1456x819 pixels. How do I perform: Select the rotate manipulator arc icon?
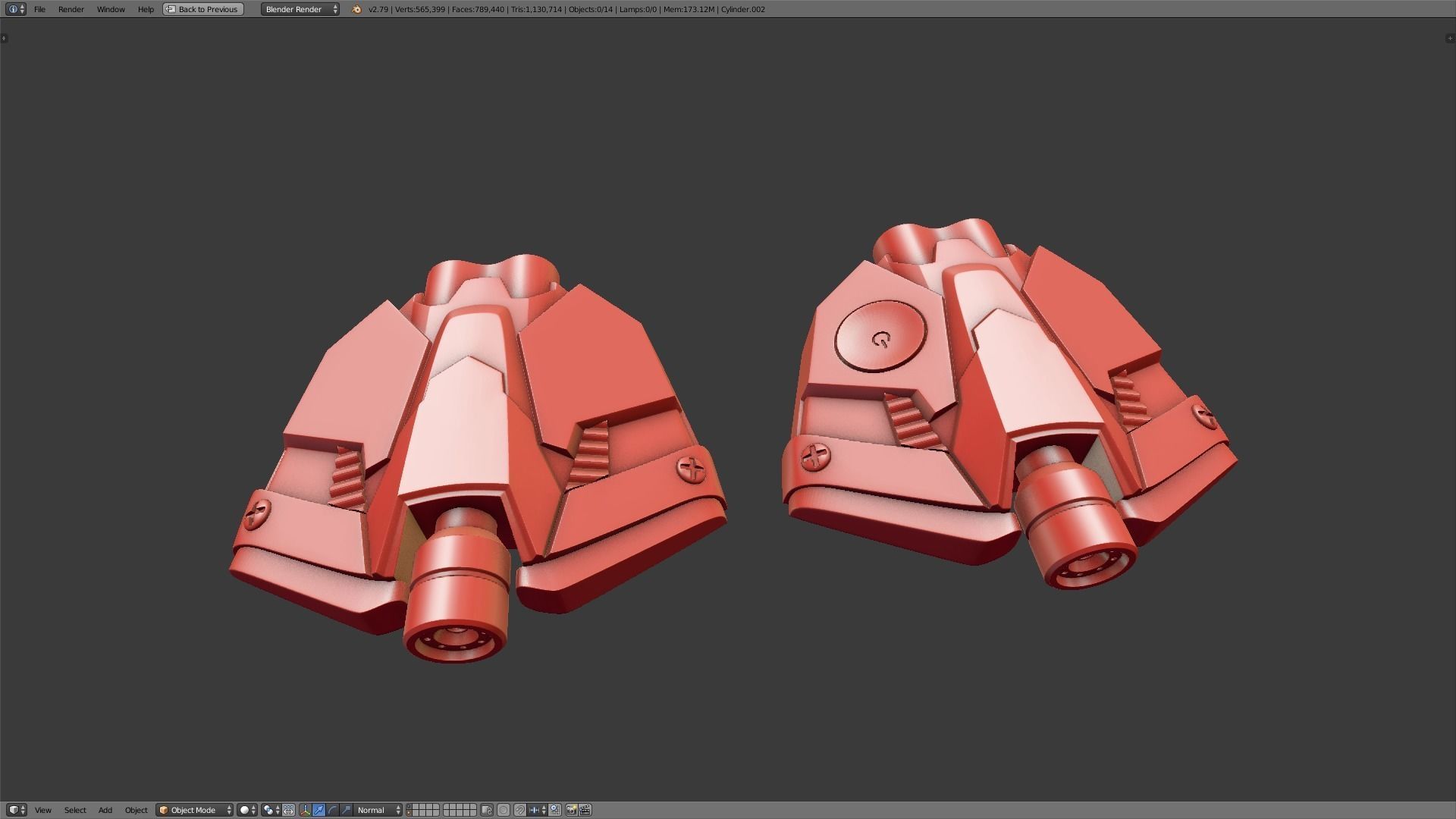click(x=332, y=810)
